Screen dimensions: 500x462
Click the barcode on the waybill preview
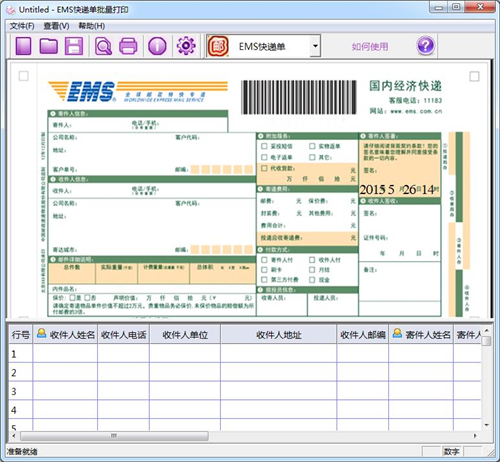point(298,97)
